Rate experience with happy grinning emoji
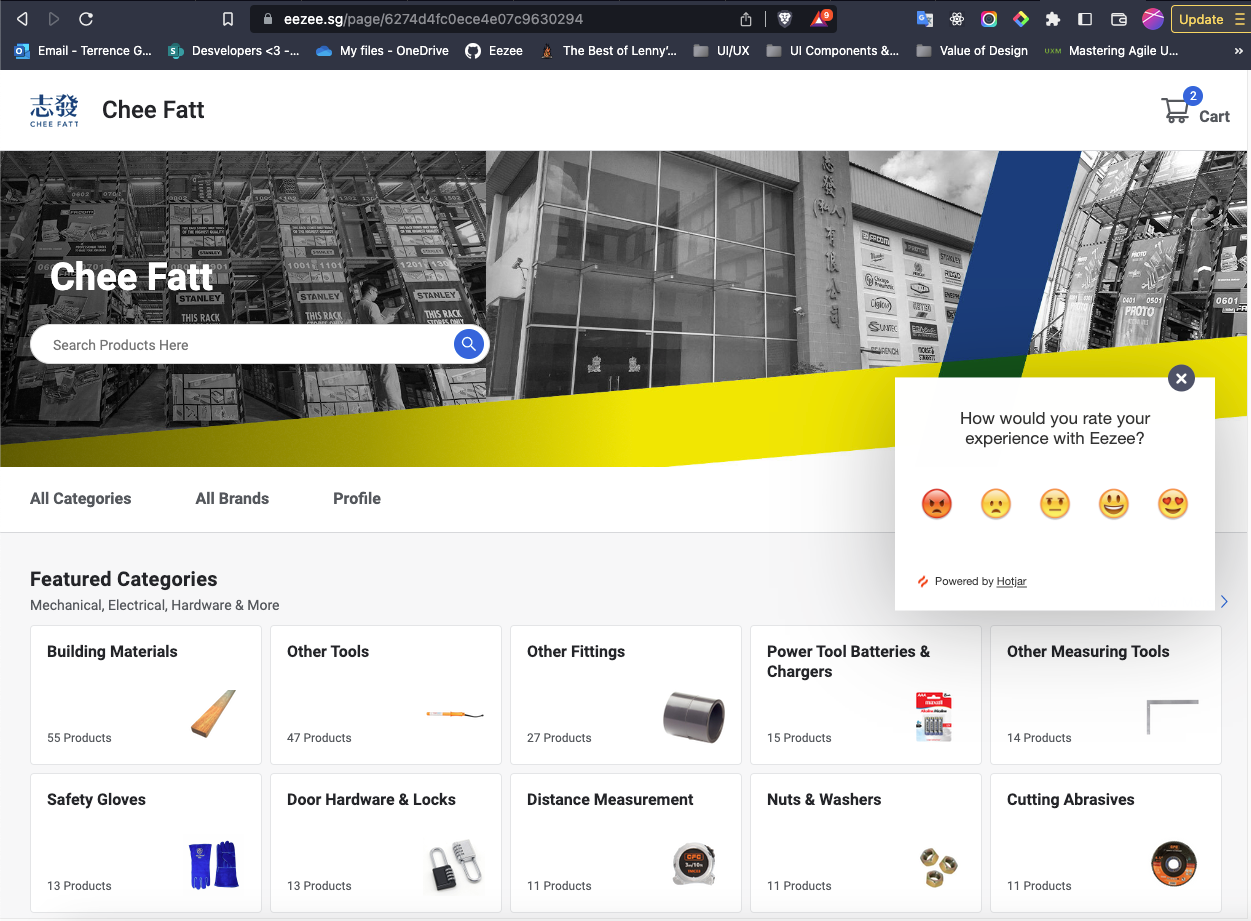The image size is (1251, 921). tap(1113, 503)
